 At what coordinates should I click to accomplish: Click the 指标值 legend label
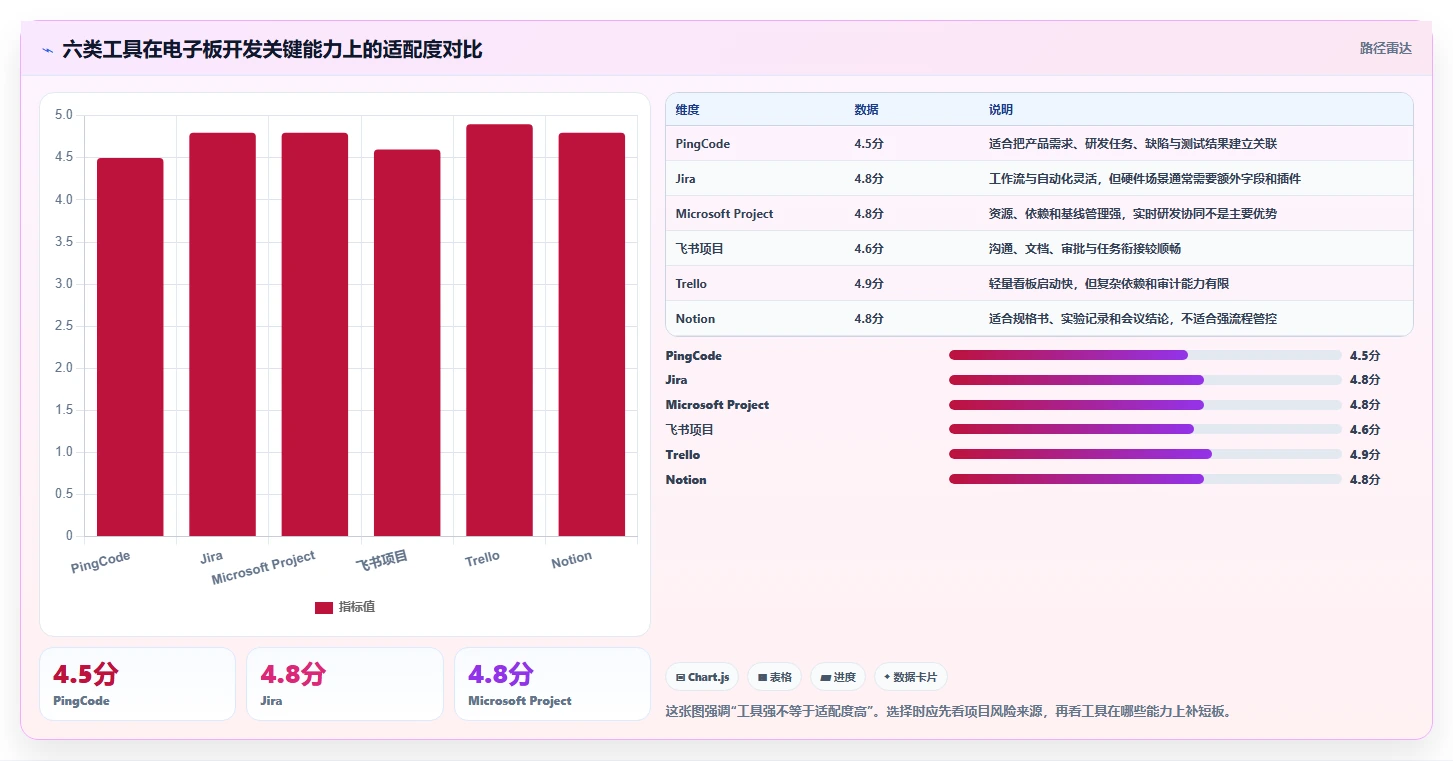tap(357, 607)
